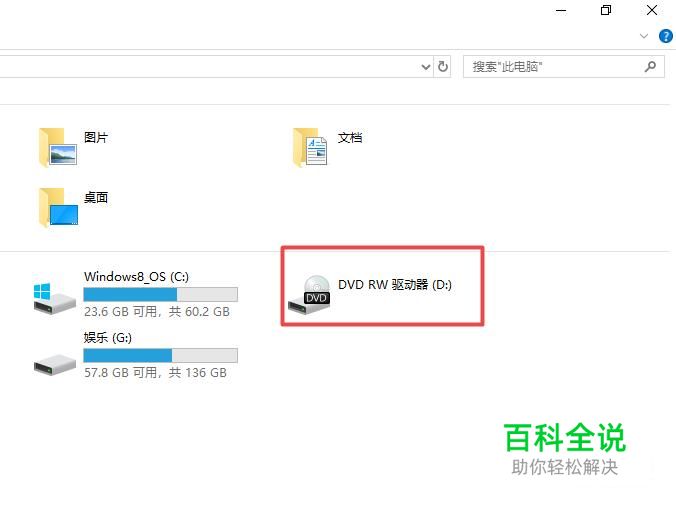This screenshot has height=511, width=676.
Task: Click the 文档 folder label
Action: 350,138
